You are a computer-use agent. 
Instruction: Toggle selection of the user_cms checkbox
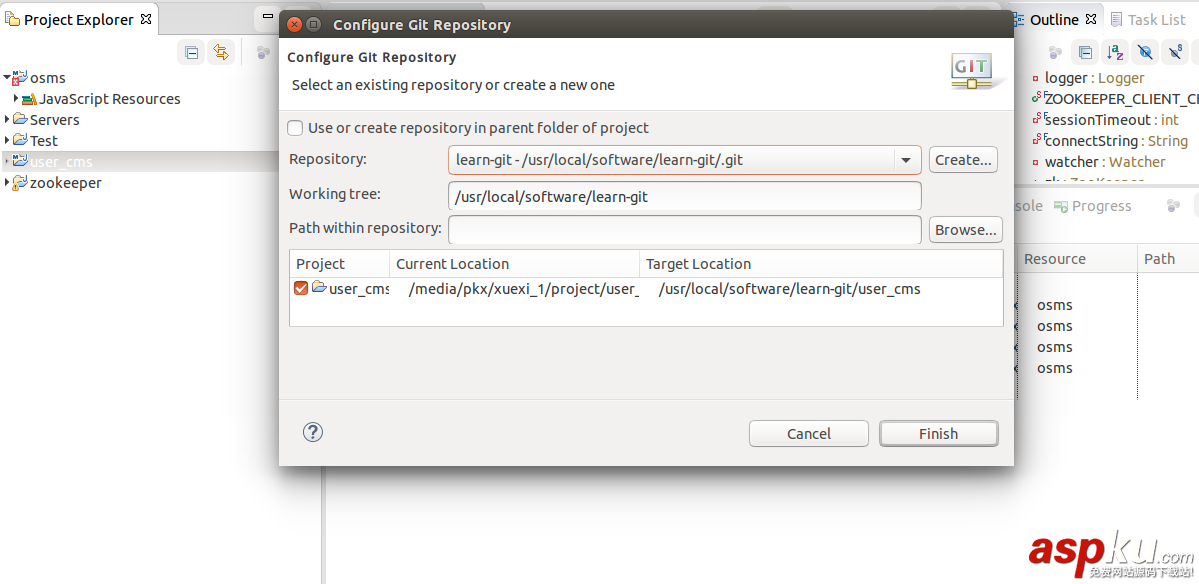click(x=301, y=288)
